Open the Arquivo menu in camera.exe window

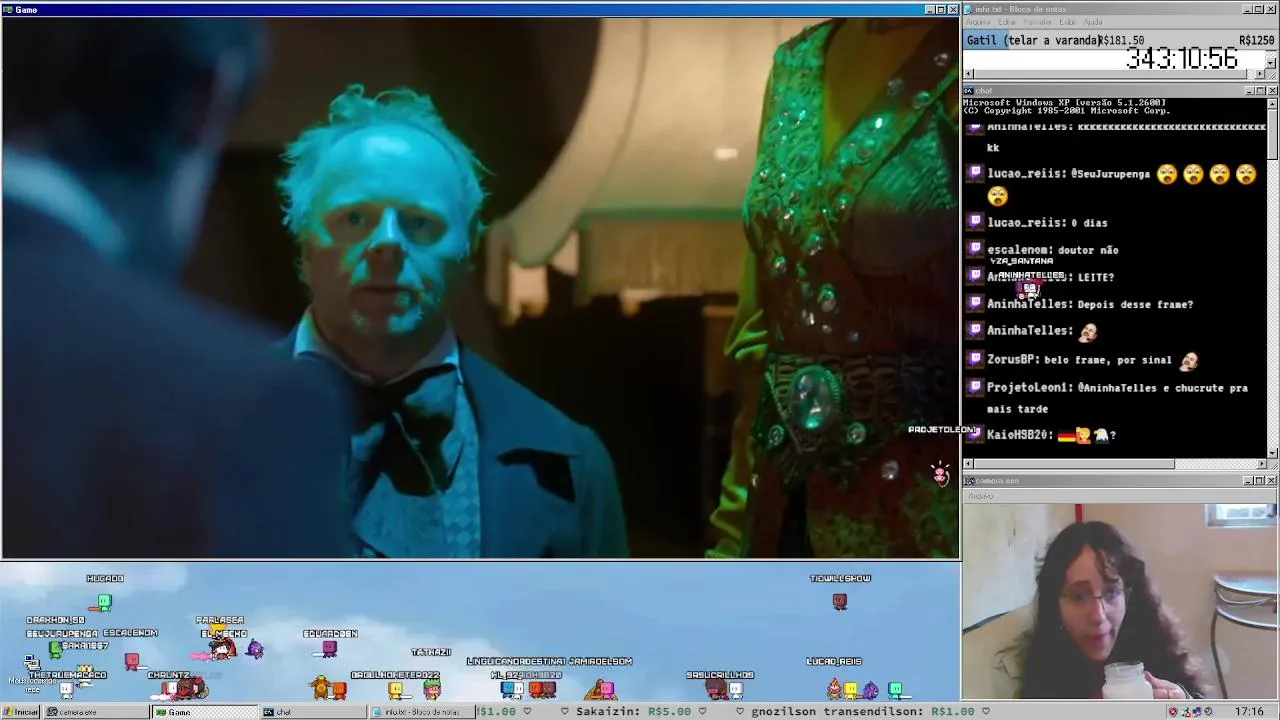coord(981,496)
